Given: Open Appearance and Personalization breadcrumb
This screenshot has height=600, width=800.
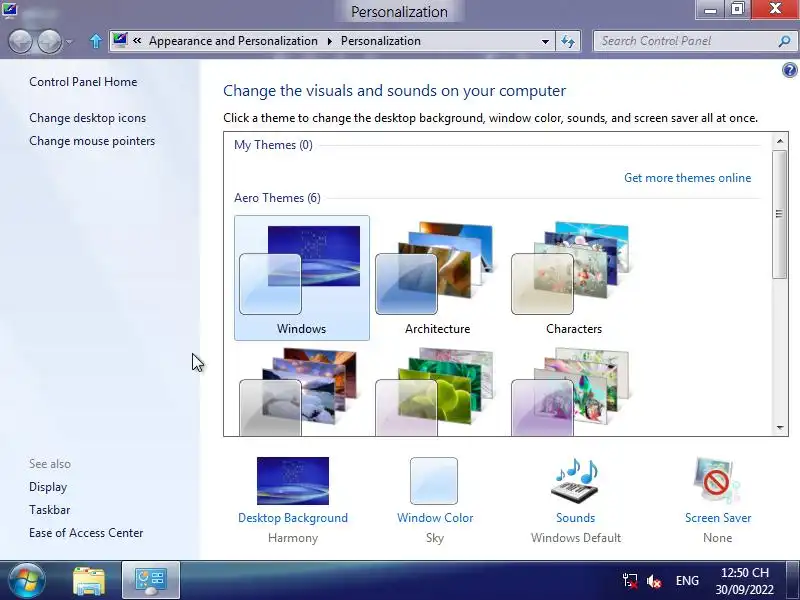Looking at the screenshot, I should (233, 41).
